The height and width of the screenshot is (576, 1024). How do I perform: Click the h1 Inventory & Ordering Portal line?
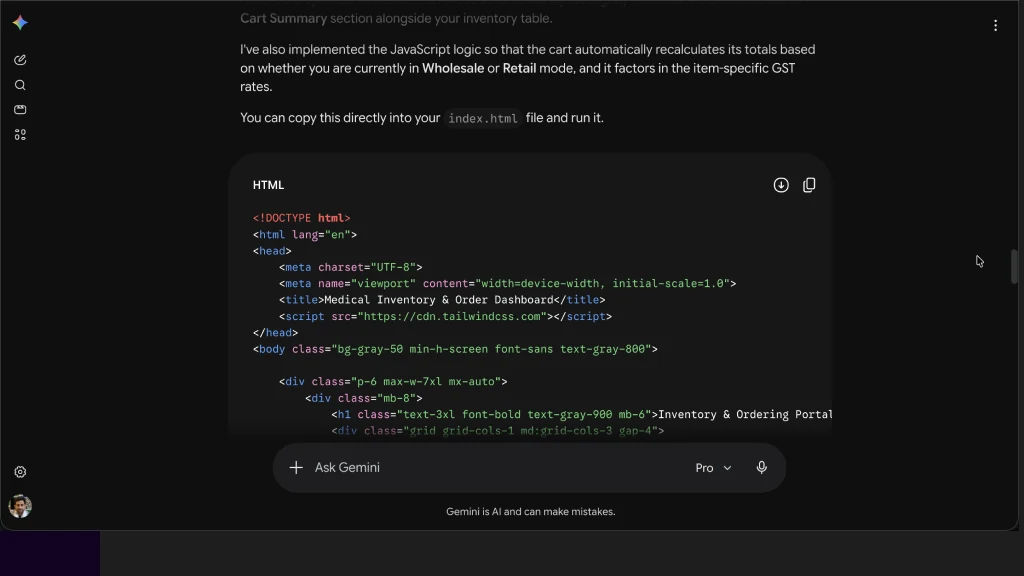click(x=582, y=414)
